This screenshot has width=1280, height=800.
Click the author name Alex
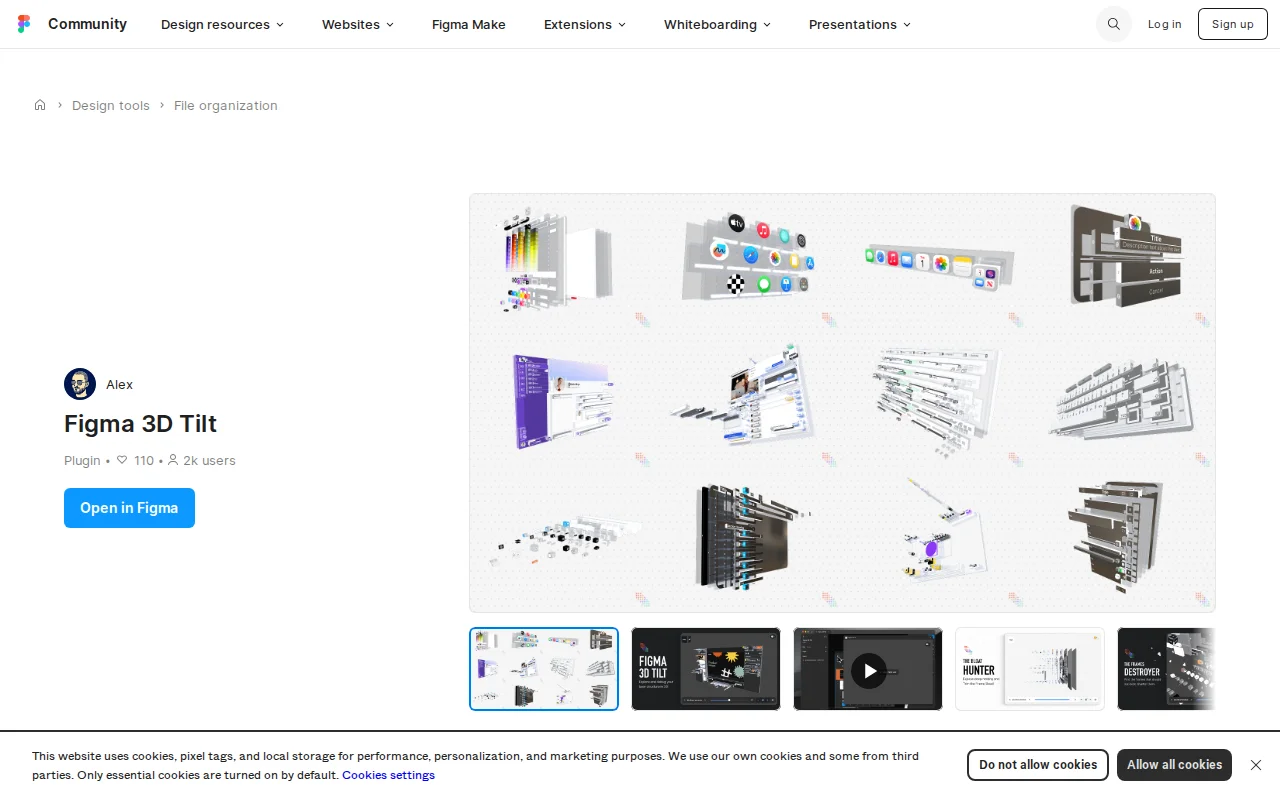click(119, 384)
